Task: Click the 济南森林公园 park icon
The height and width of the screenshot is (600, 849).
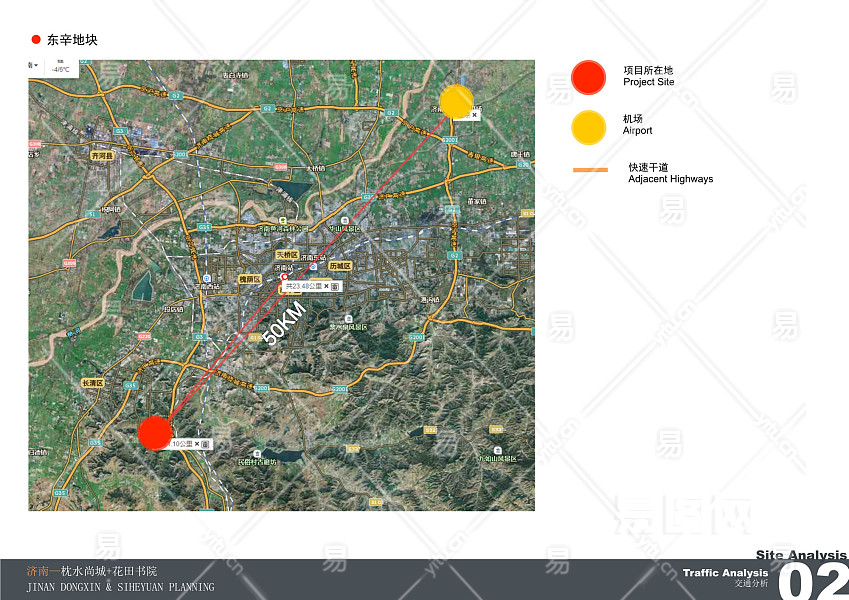Action: [283, 221]
